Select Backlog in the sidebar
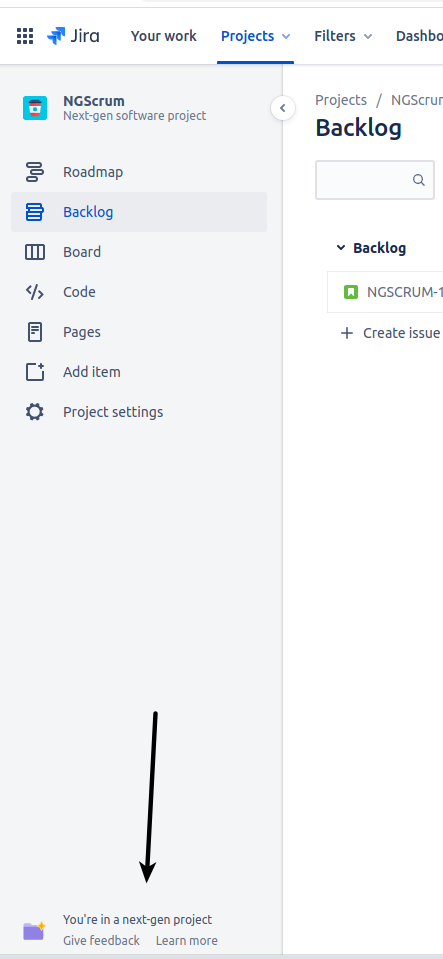The height and width of the screenshot is (959, 443). coord(139,212)
